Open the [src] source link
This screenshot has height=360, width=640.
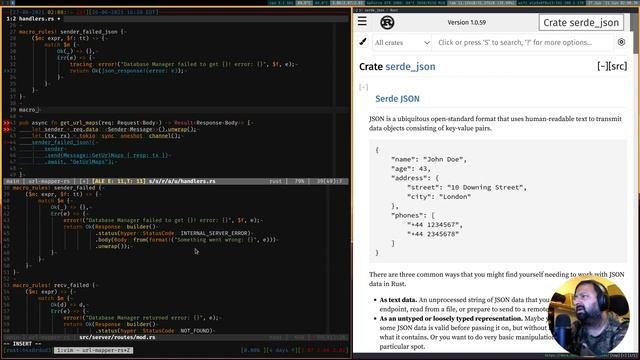[x=618, y=66]
